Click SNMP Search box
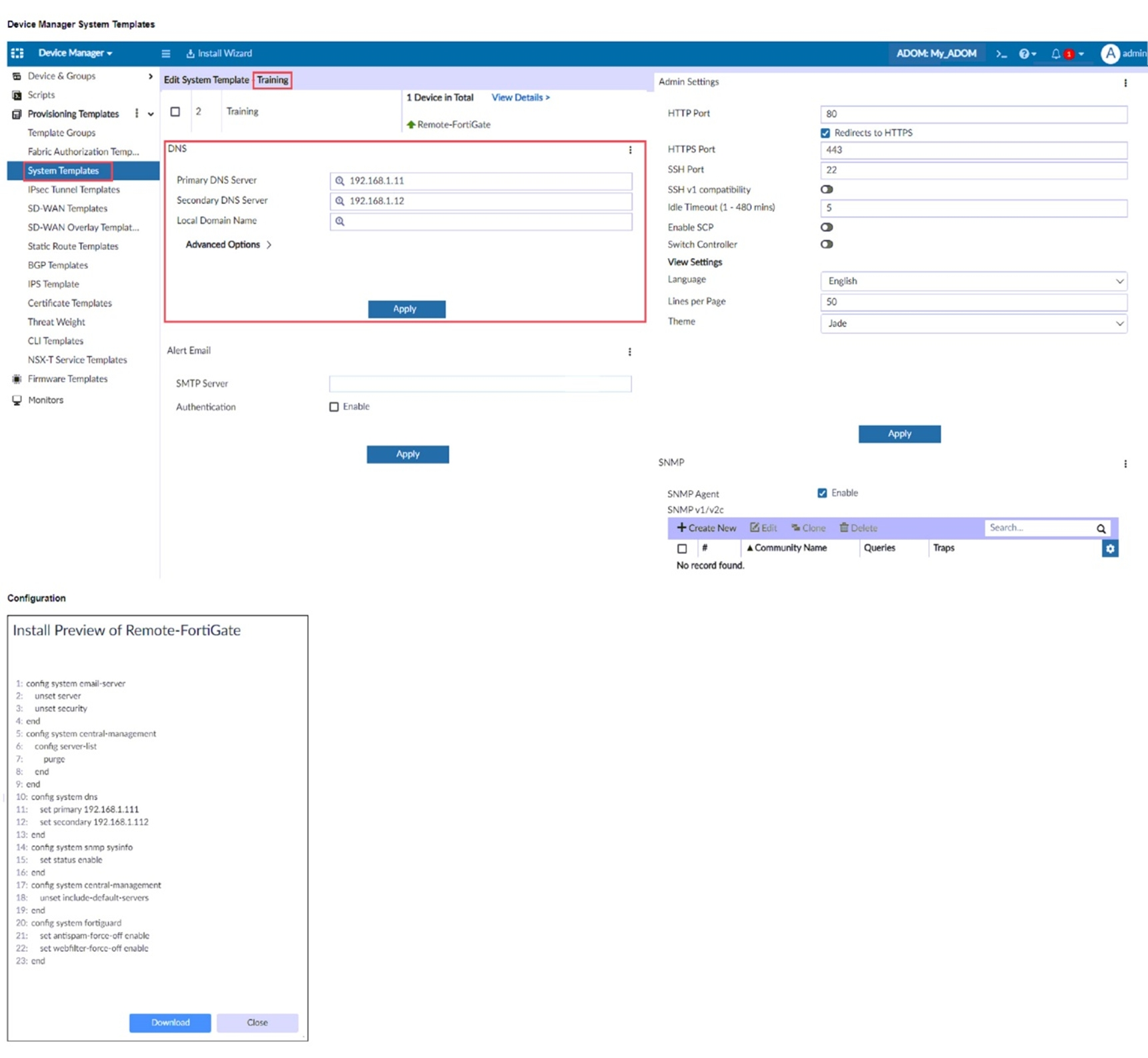This screenshot has width=1148, height=1058. click(1040, 528)
